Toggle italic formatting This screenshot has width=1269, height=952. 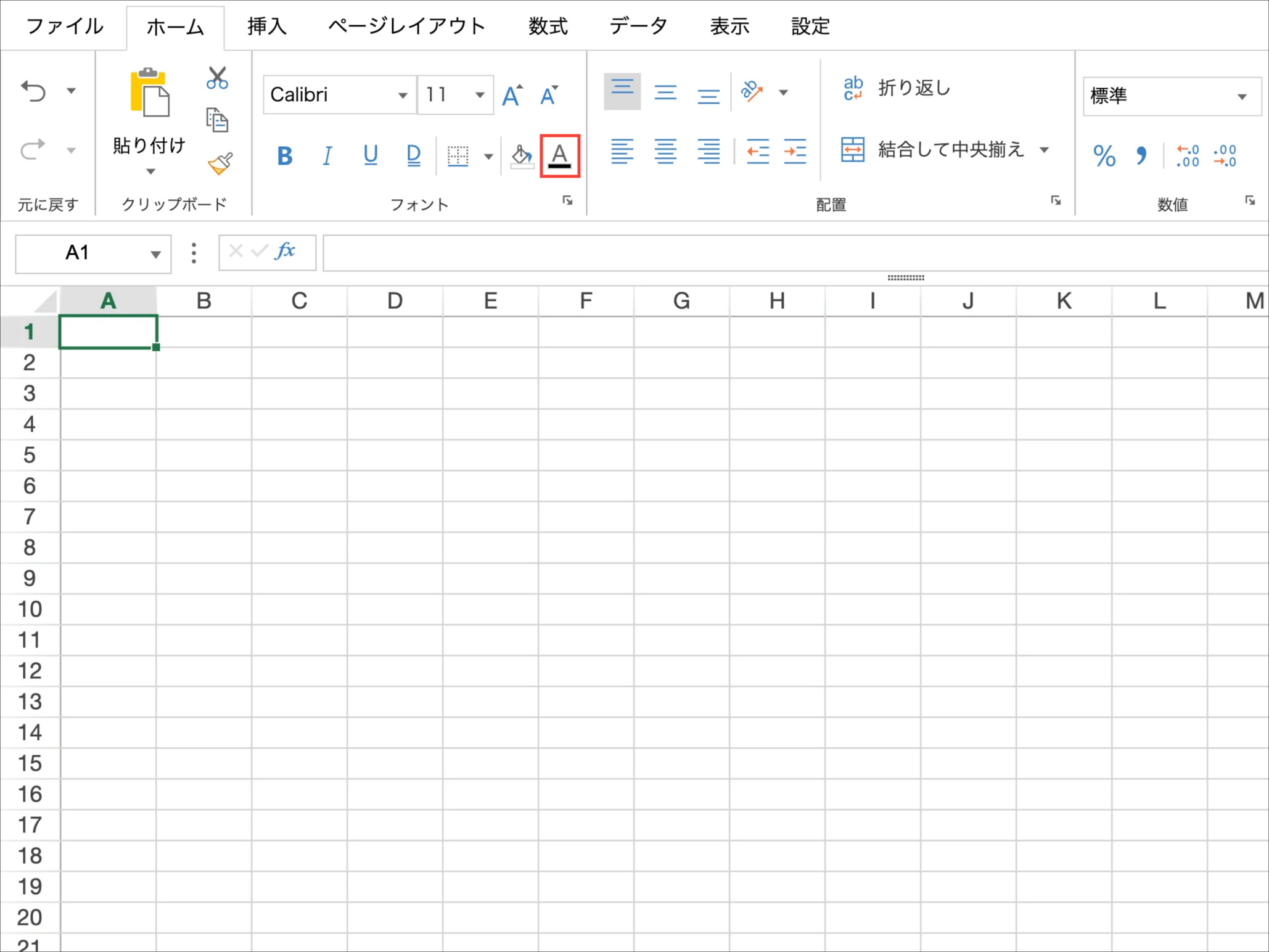point(327,155)
